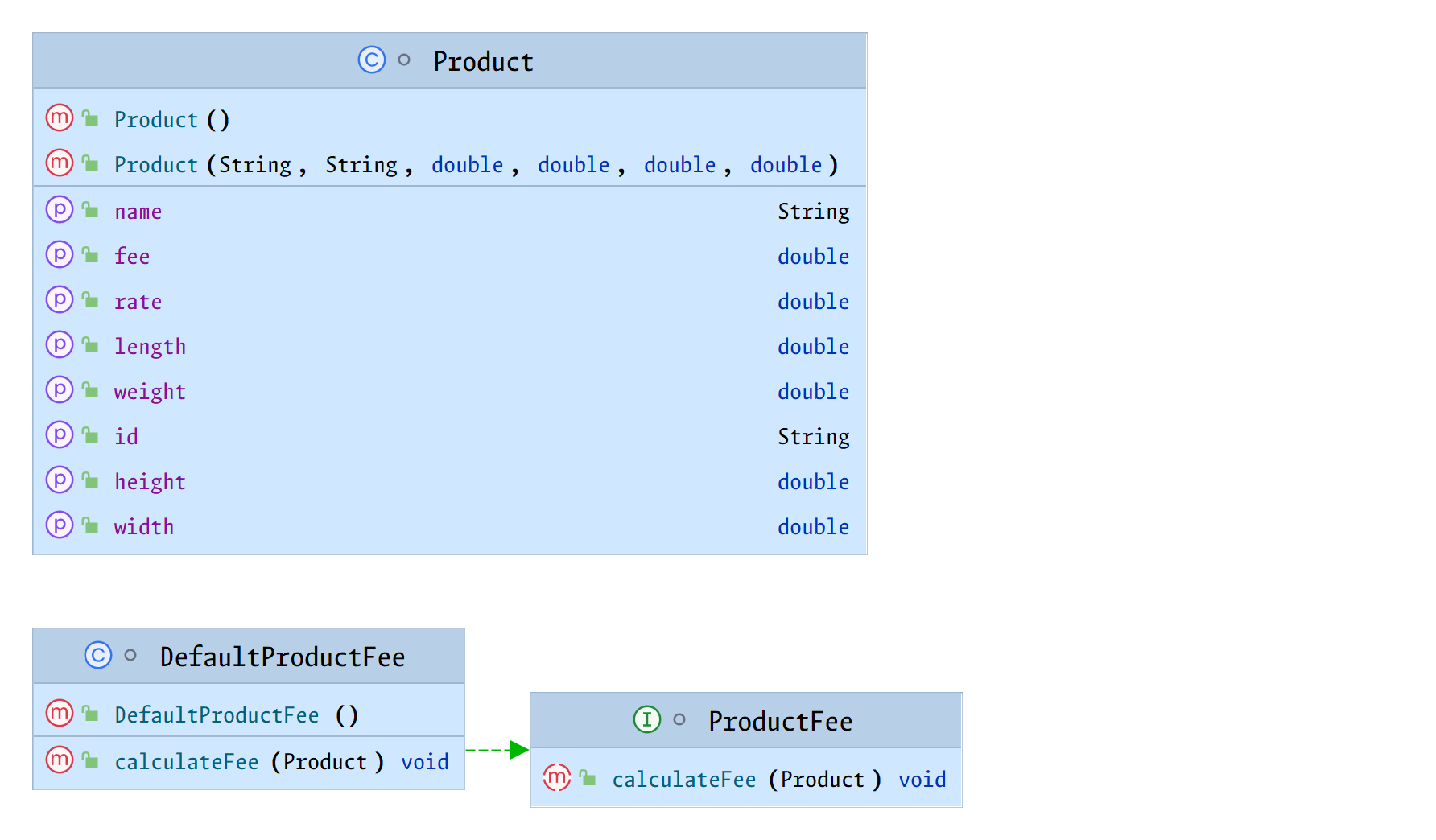Viewport: 1436px width, 840px height.
Task: Click the six-parameter Product constructor
Action: point(475,165)
